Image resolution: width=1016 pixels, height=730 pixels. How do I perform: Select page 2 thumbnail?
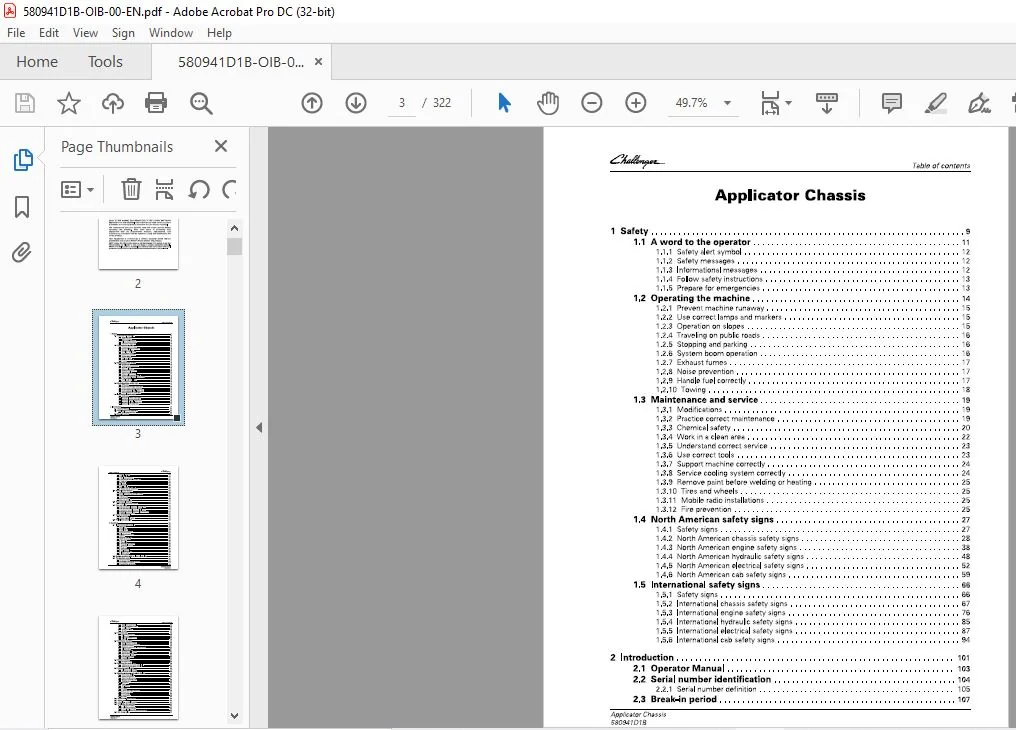[138, 244]
